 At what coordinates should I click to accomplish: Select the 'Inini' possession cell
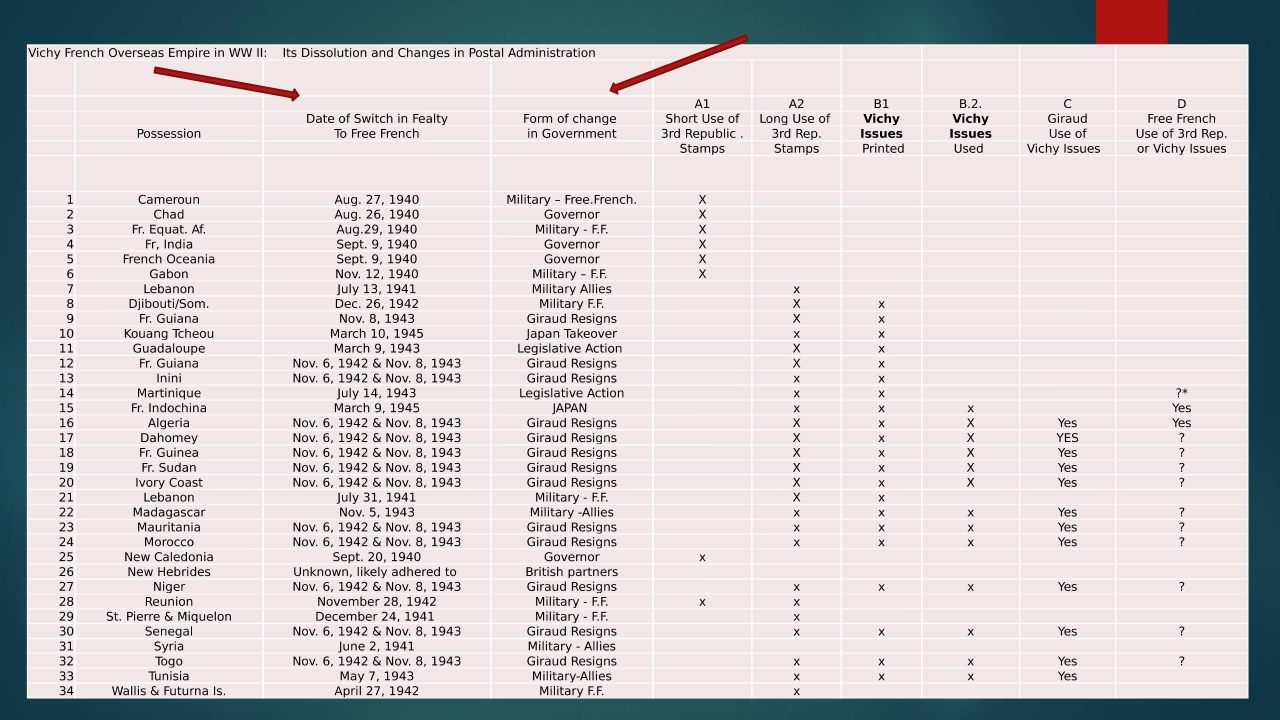pyautogui.click(x=169, y=379)
